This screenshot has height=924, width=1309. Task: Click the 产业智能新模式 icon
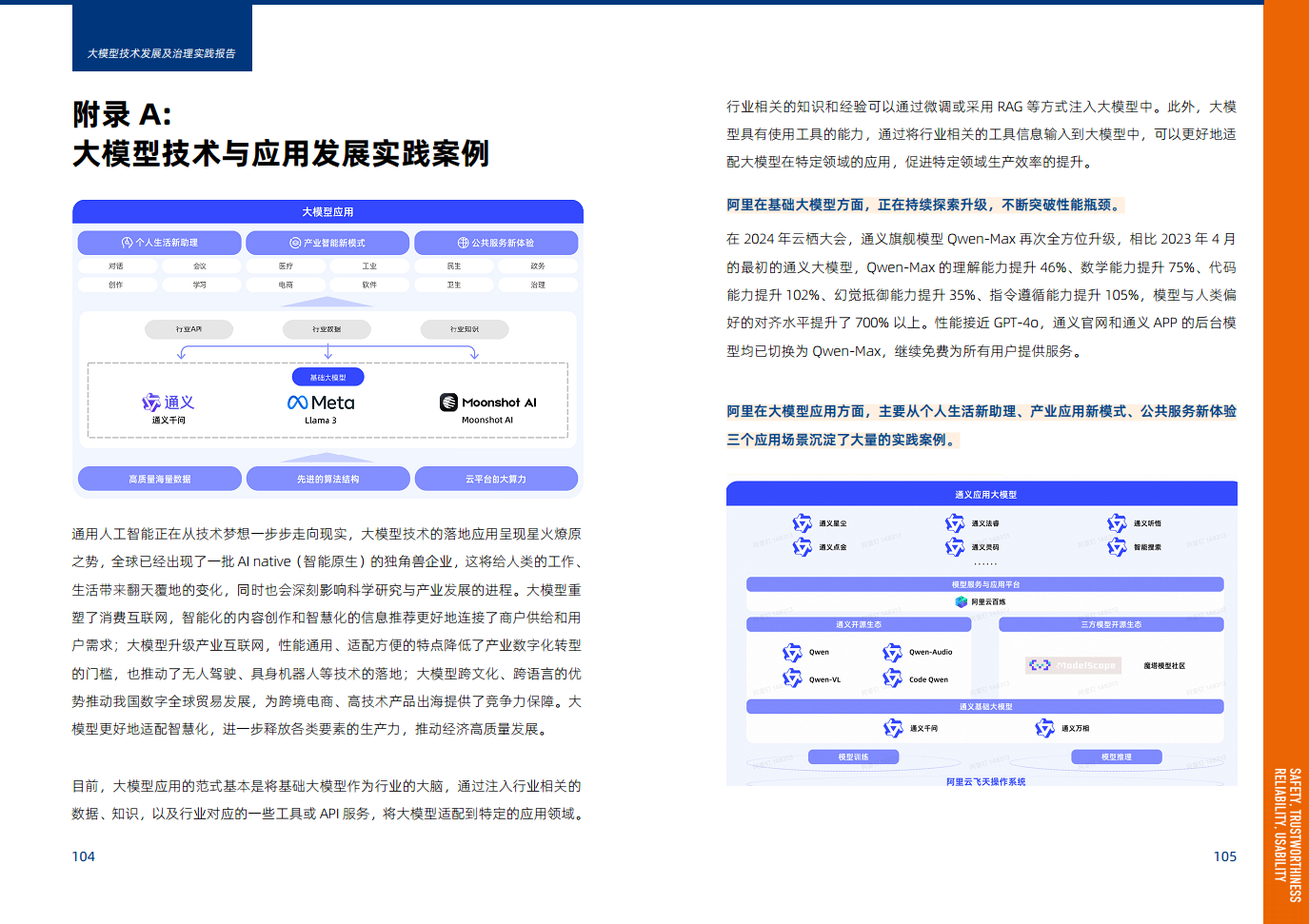pos(295,243)
